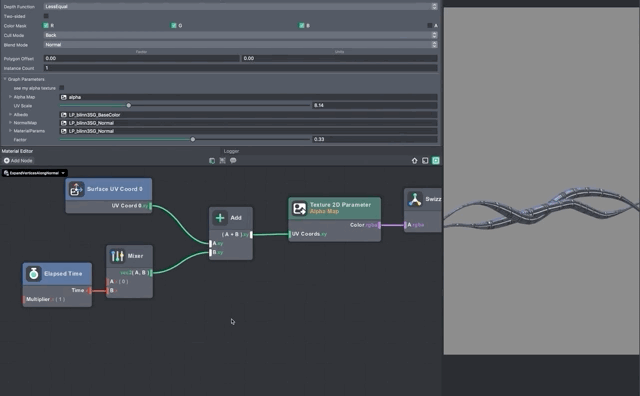
Task: Click the Mixer vec2(A, B) output port
Action: [x=151, y=273]
